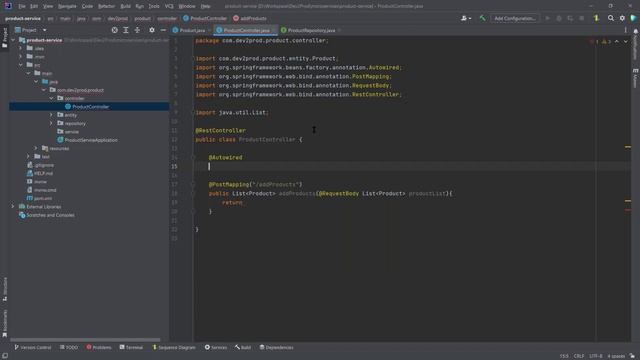Open Dependencies tool window
Image resolution: width=640 pixels, height=360 pixels.
click(276, 347)
